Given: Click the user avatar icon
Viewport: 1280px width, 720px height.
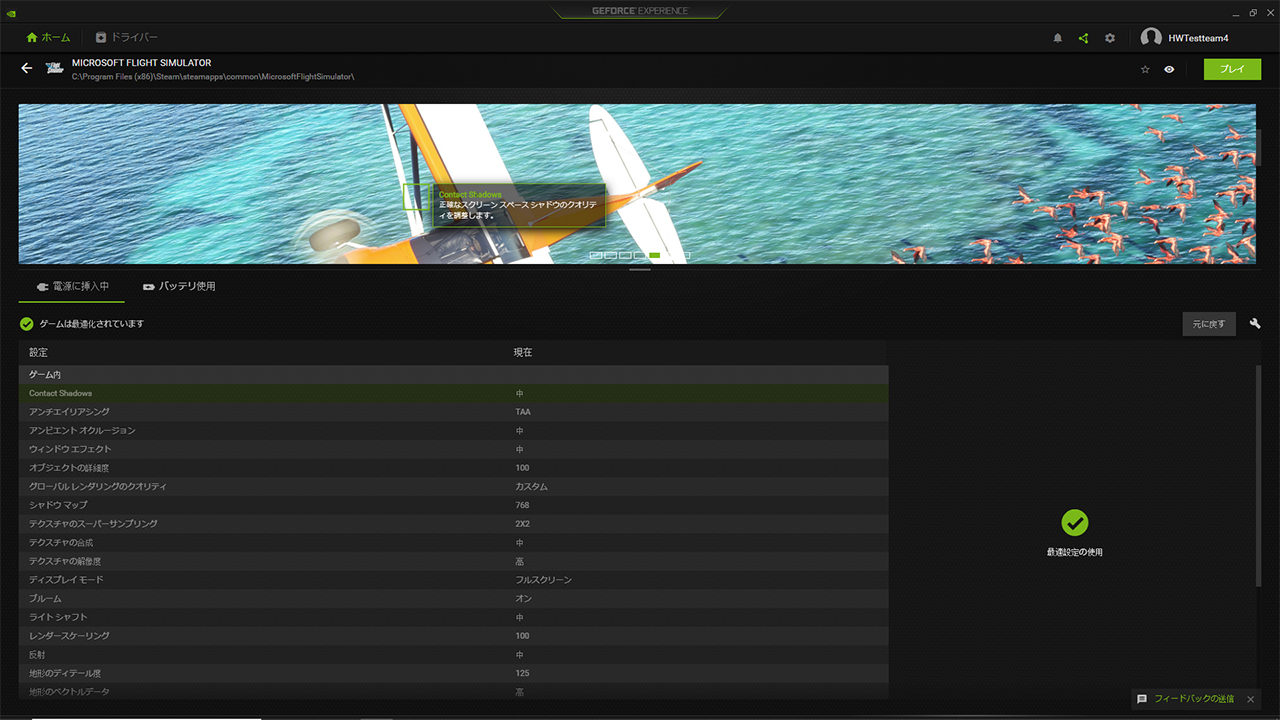Looking at the screenshot, I should pyautogui.click(x=1151, y=38).
